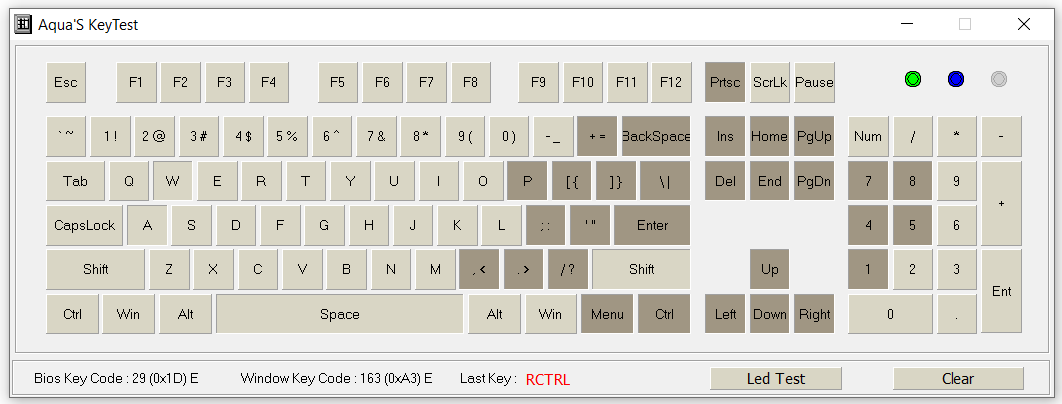
Task: Select the Up arrow key
Action: click(x=769, y=269)
